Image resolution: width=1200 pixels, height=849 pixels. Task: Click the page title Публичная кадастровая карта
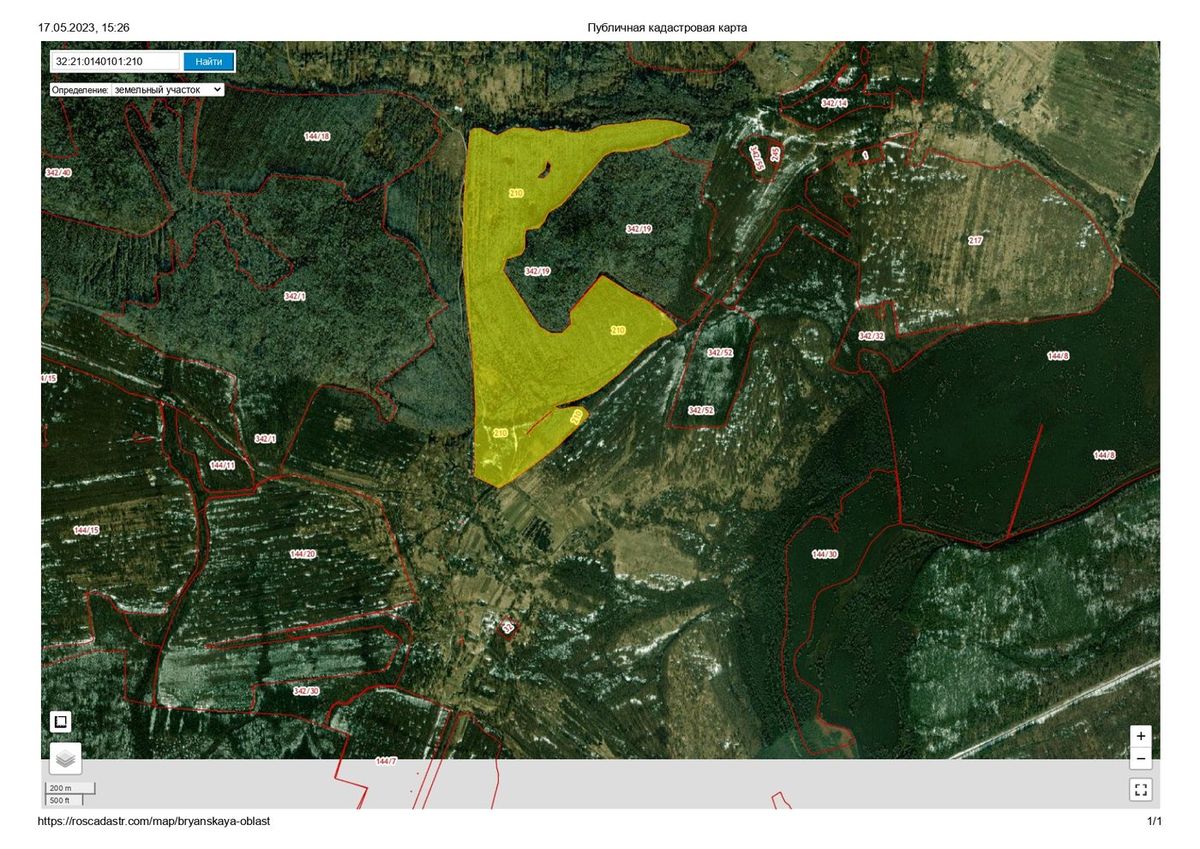pos(667,27)
